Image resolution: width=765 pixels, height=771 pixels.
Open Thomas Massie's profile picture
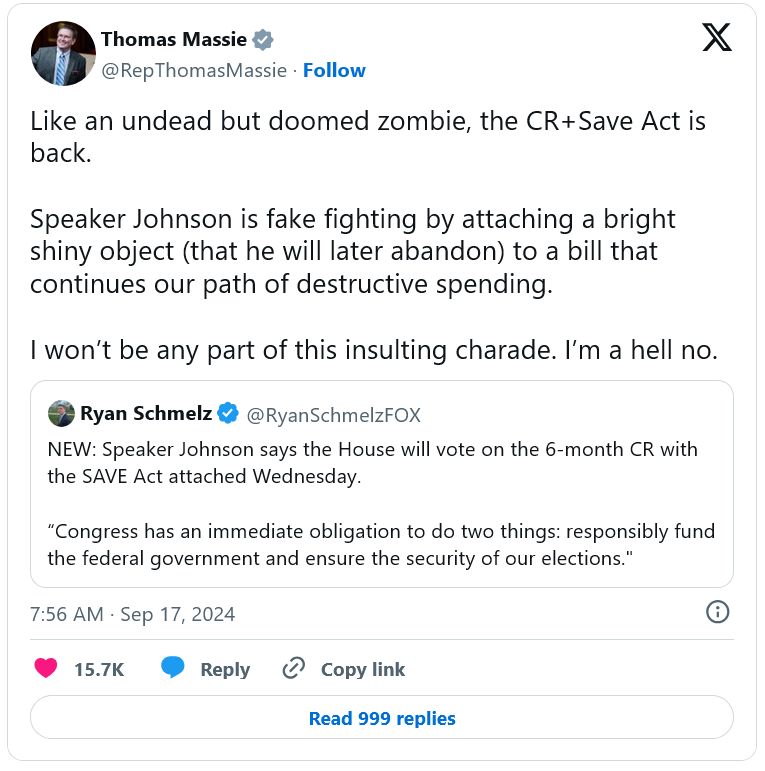63,54
